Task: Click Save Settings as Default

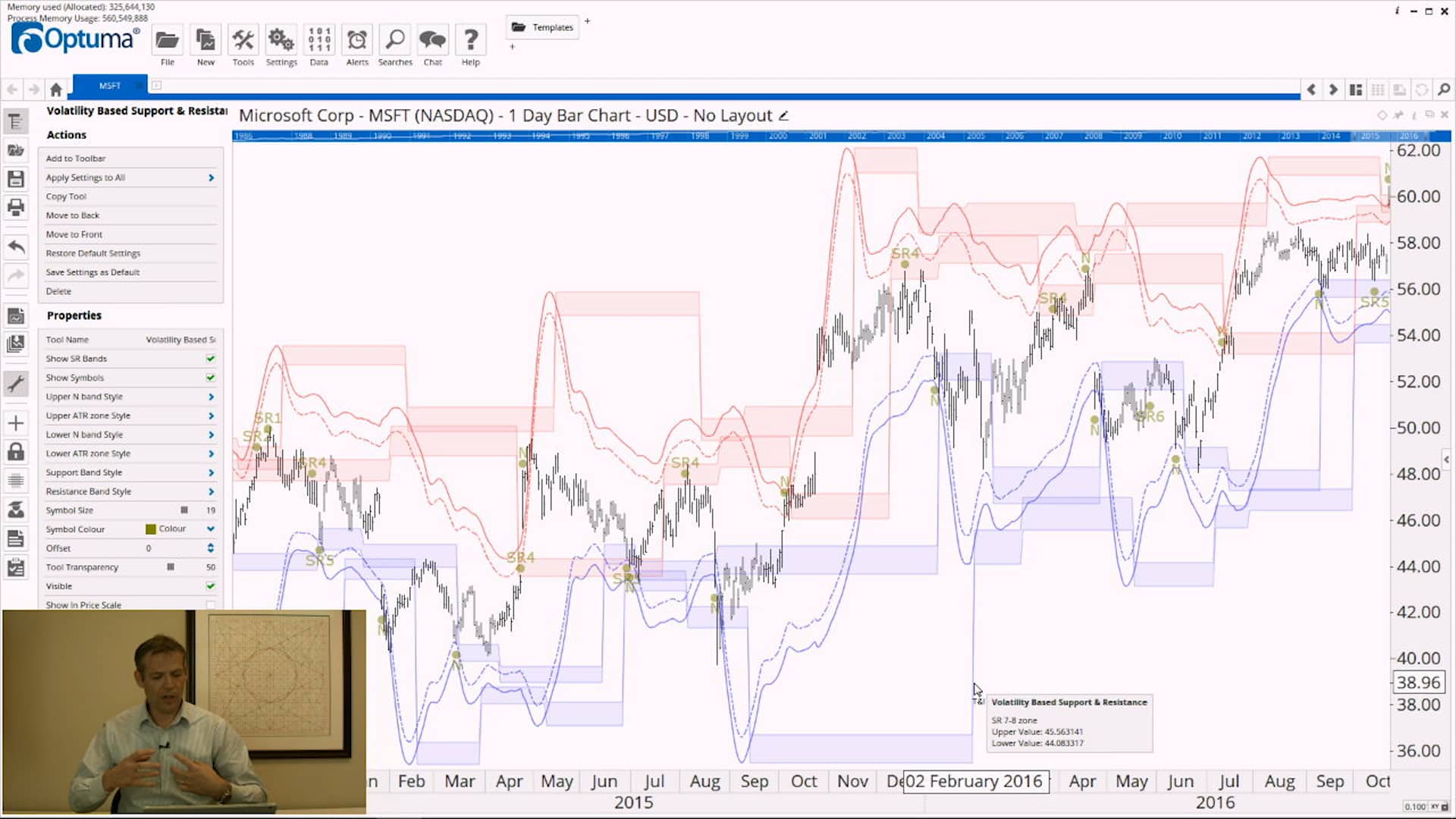Action: coord(93,272)
